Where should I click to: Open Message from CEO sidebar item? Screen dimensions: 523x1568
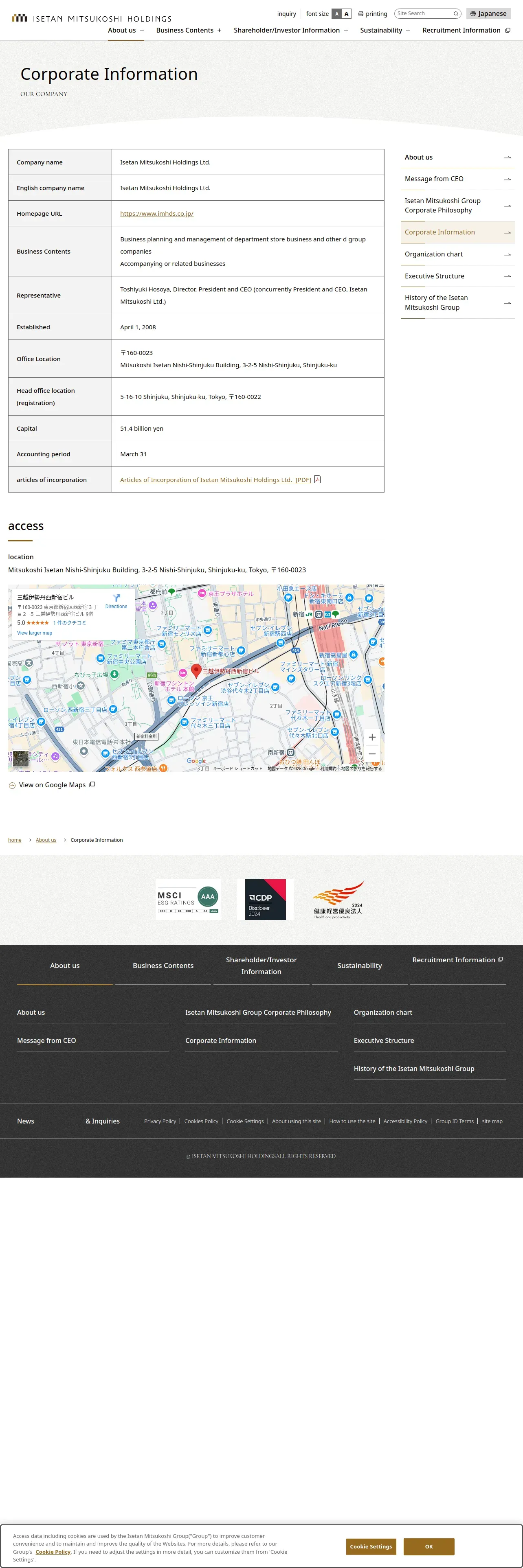tap(457, 179)
